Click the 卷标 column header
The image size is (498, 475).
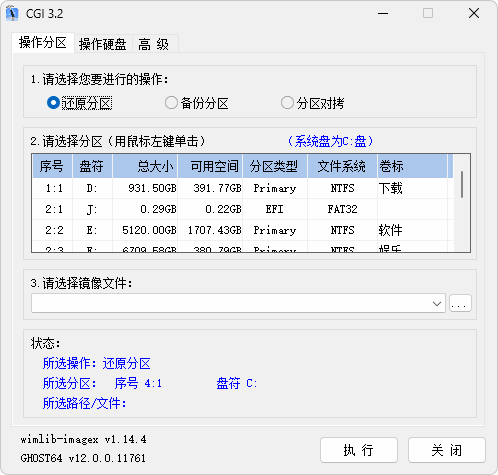pyautogui.click(x=412, y=166)
